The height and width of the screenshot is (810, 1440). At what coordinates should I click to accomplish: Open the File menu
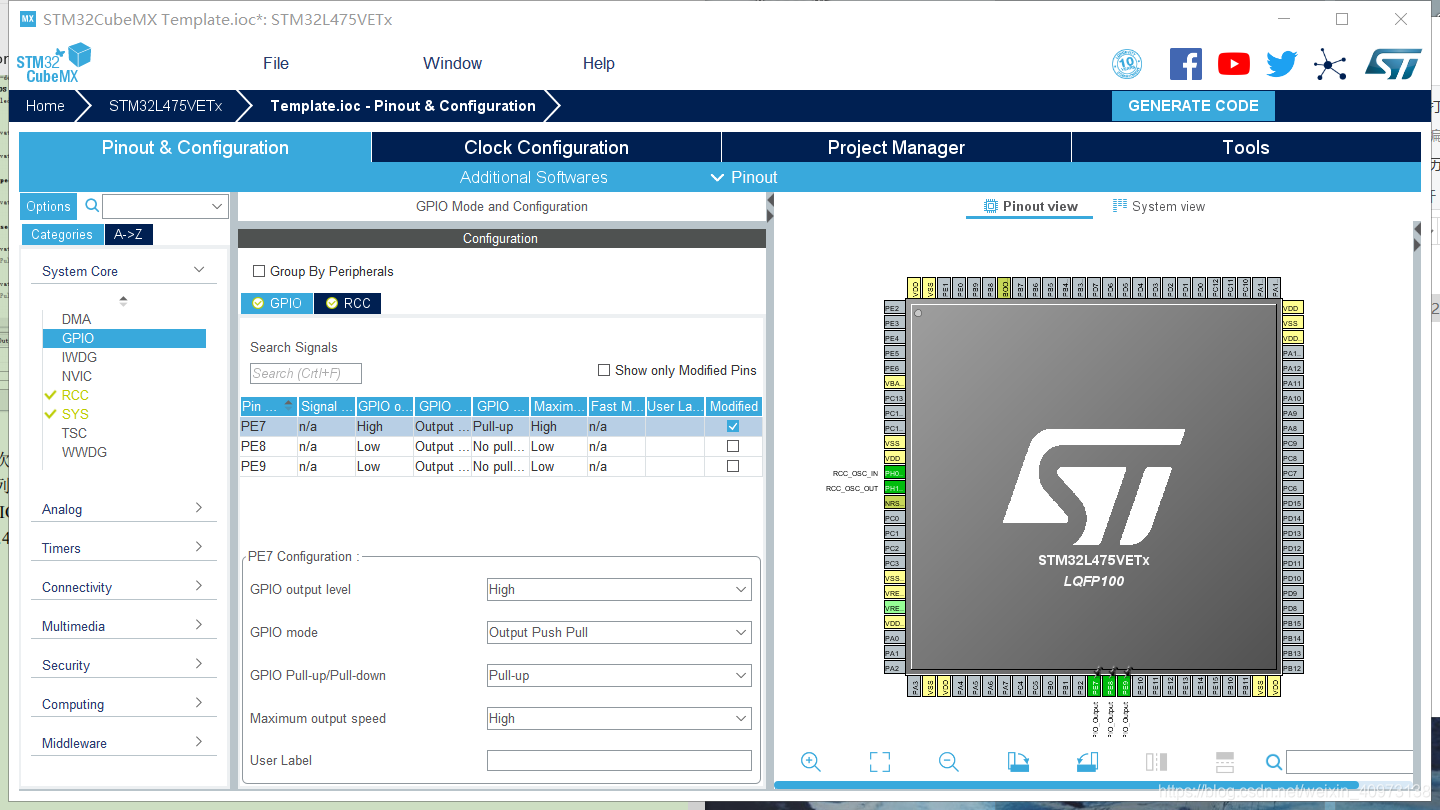click(276, 63)
